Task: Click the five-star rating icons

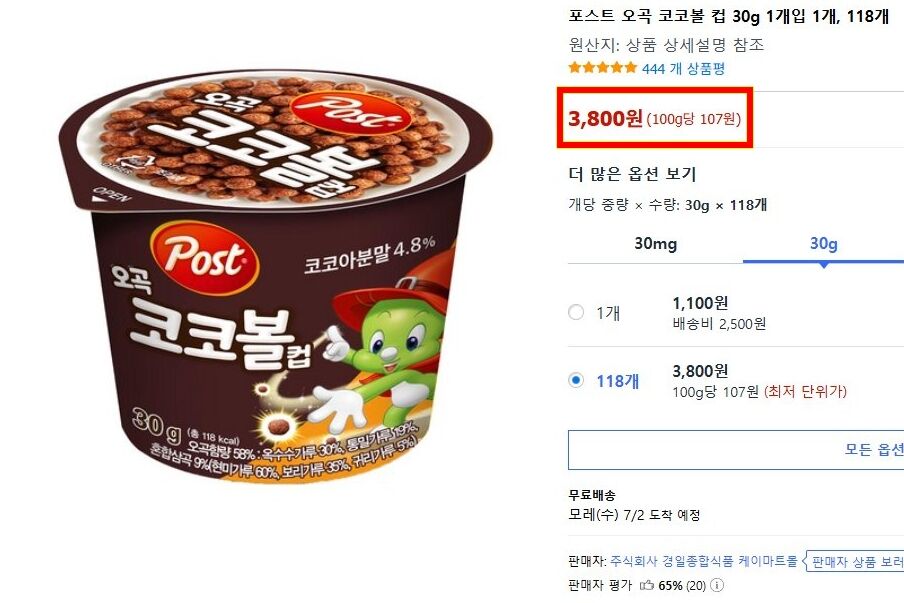Action: pos(602,68)
